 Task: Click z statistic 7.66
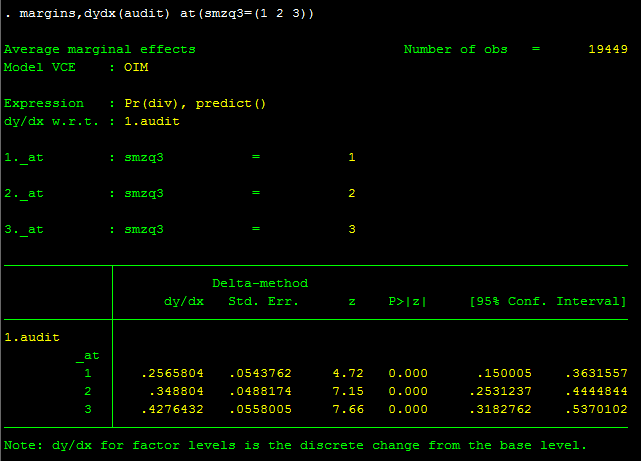tap(348, 409)
